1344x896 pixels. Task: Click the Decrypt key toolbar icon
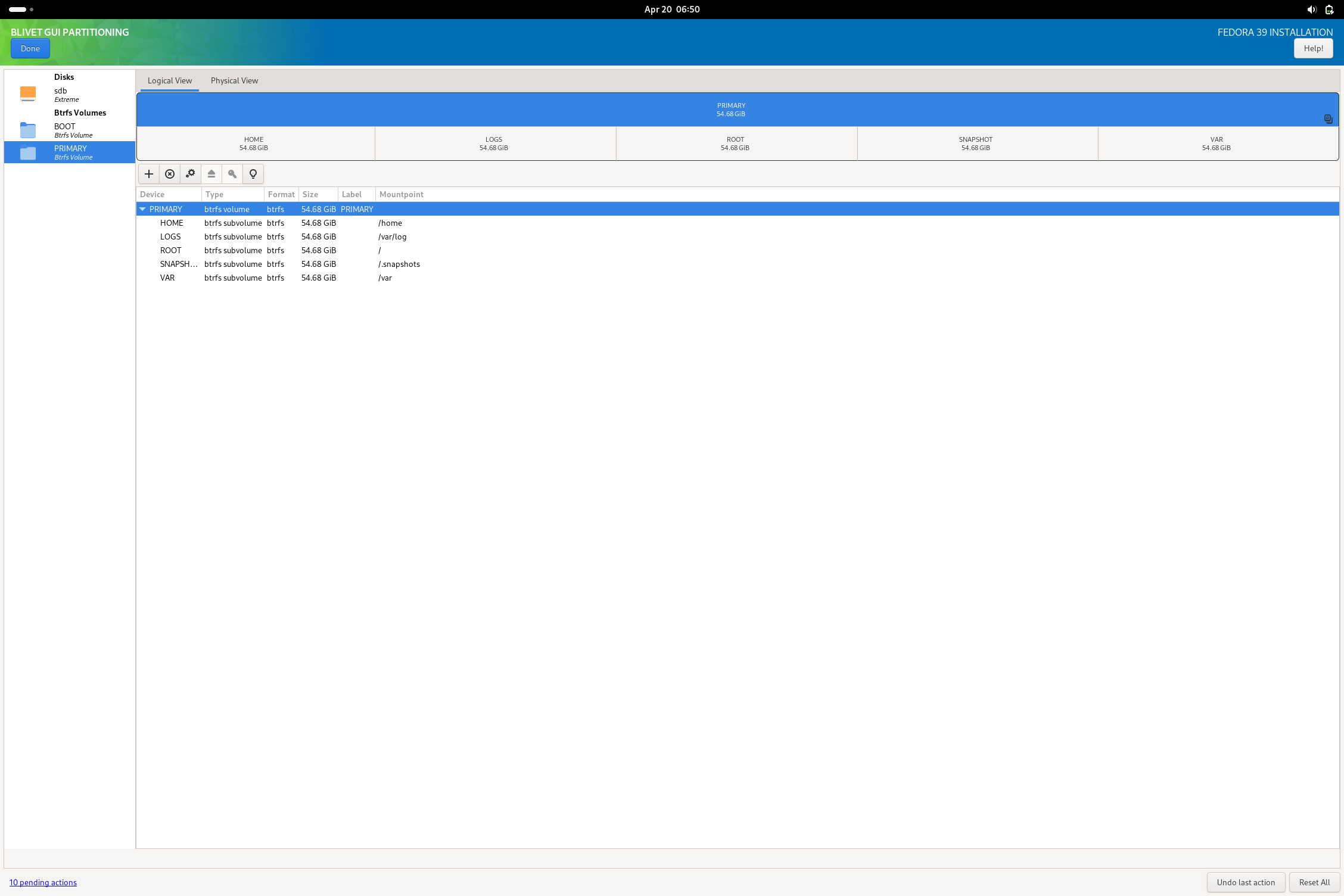(232, 174)
